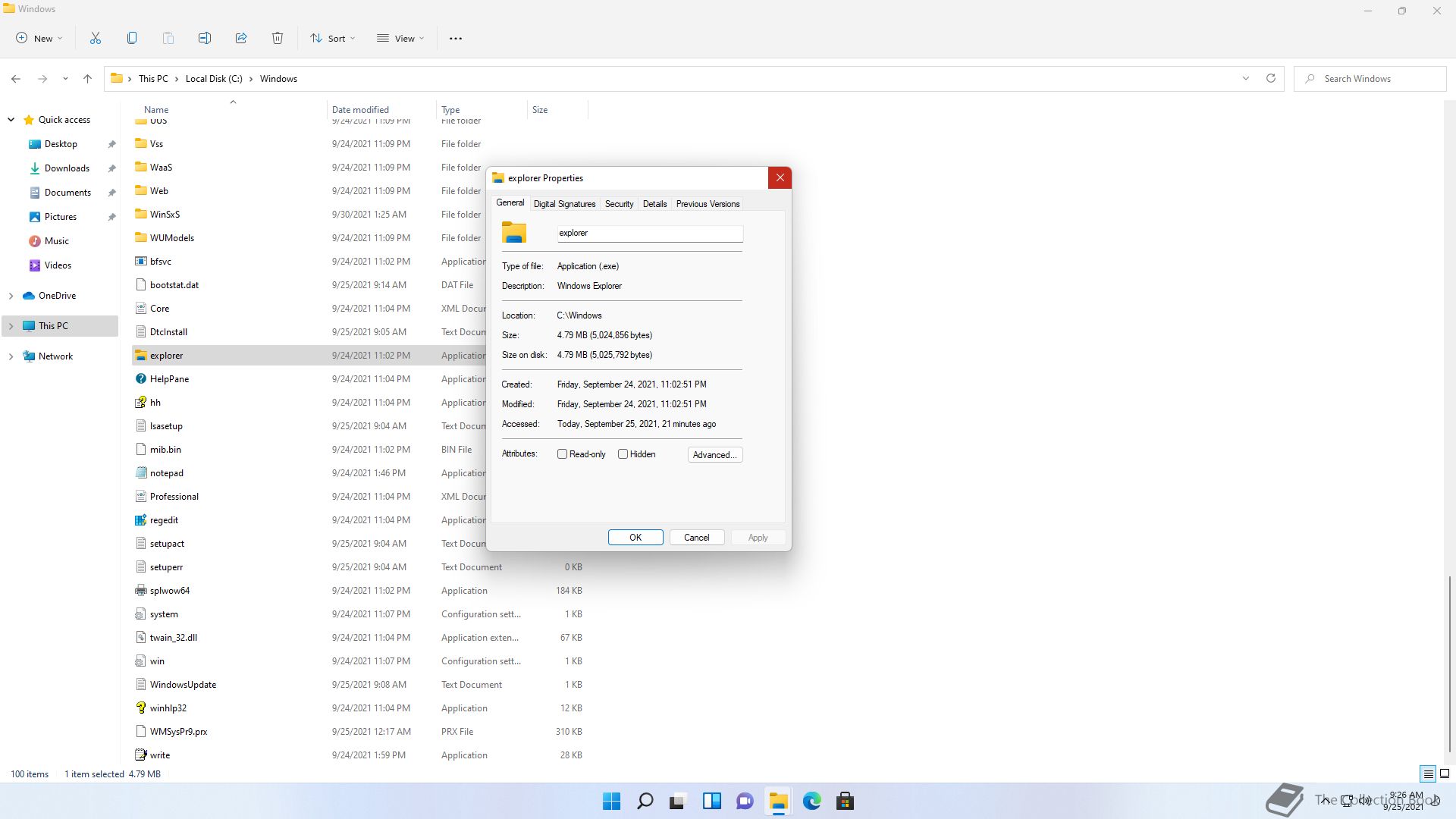Click the Cut scissors icon in toolbar
This screenshot has height=819, width=1456.
96,38
